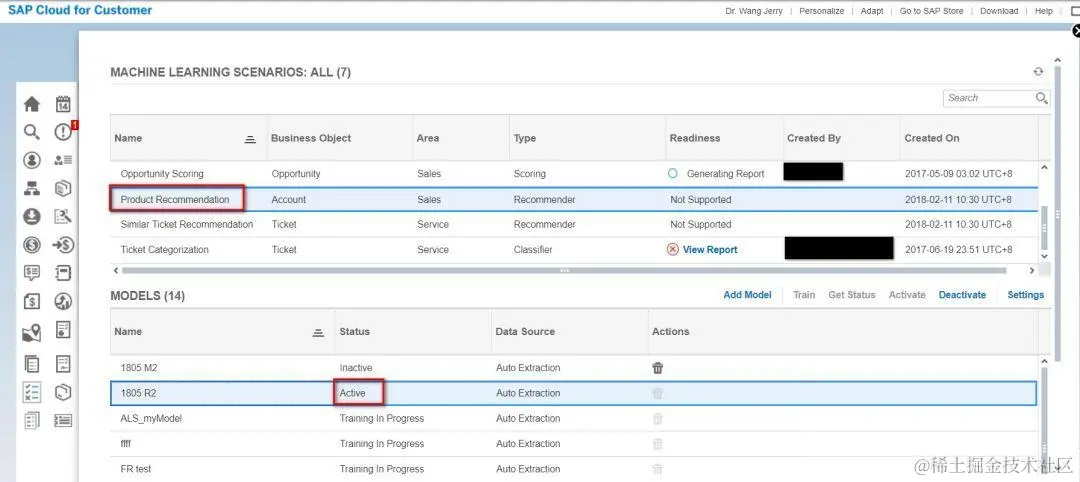Screen dimensions: 1080x482
Task: Open the org hierarchy chart icon
Action: (32, 188)
